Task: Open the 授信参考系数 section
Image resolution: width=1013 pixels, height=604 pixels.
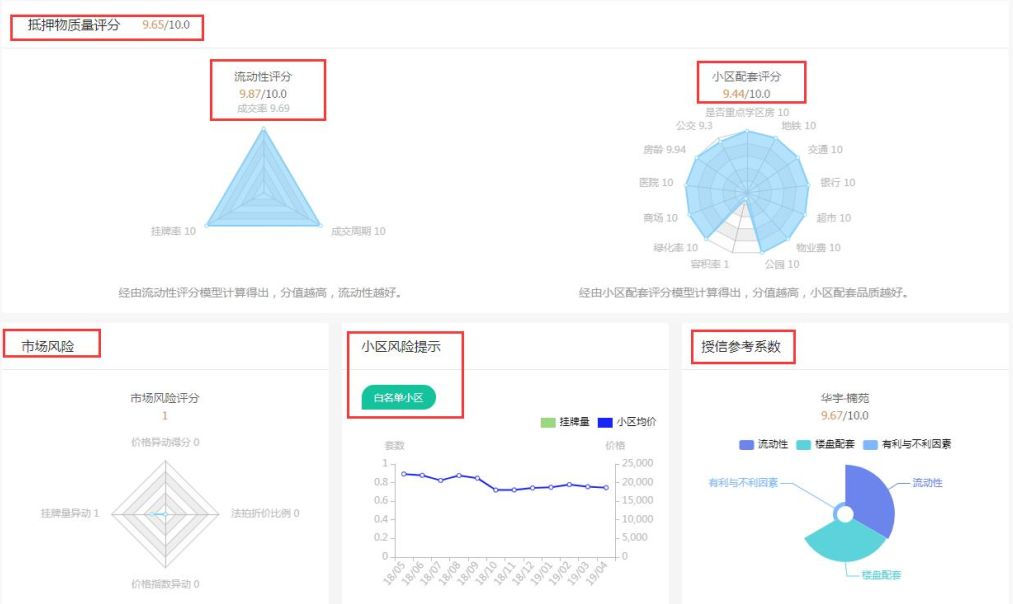Action: tap(742, 346)
